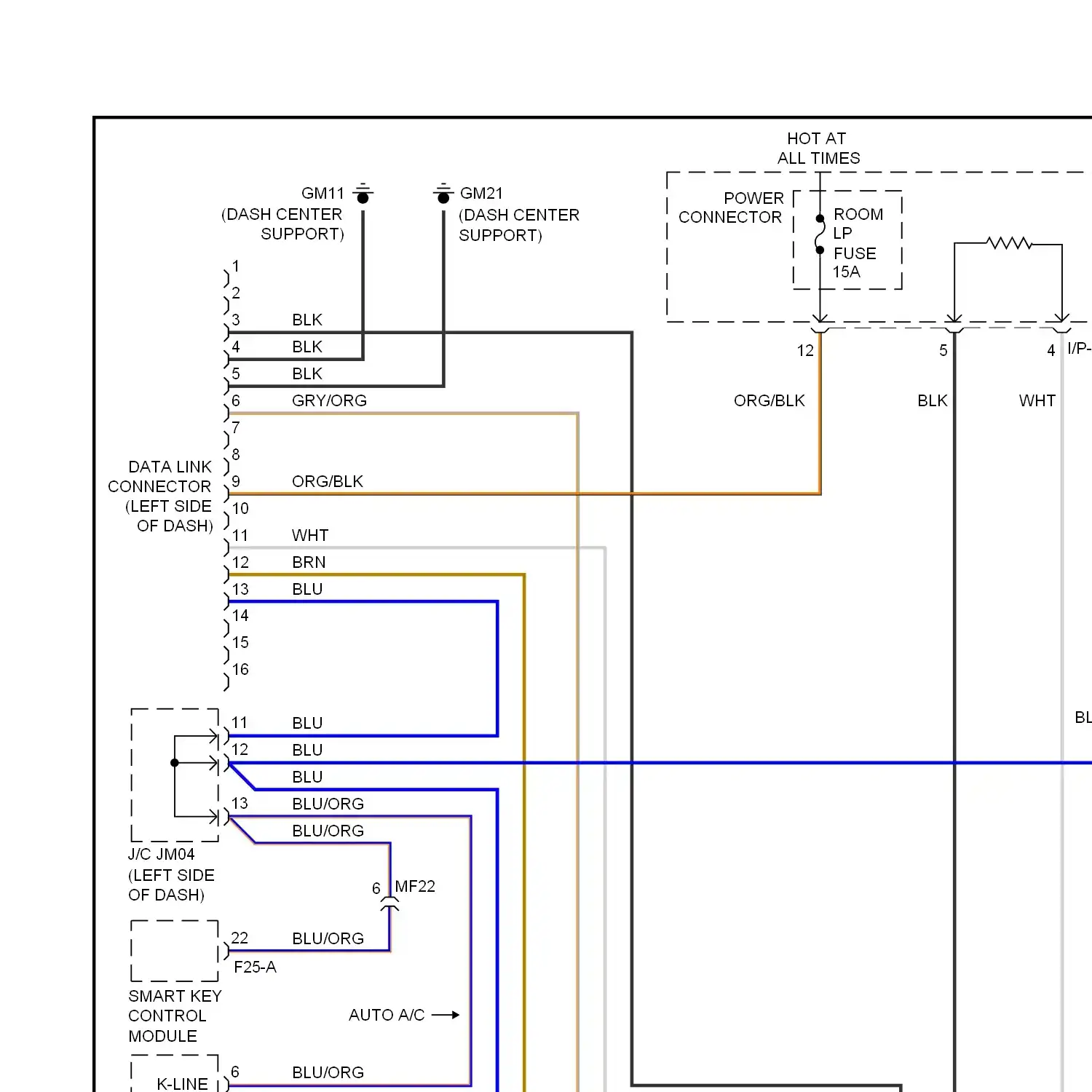Click the J/C JM04 label
This screenshot has height=1092, width=1092.
coord(162,855)
